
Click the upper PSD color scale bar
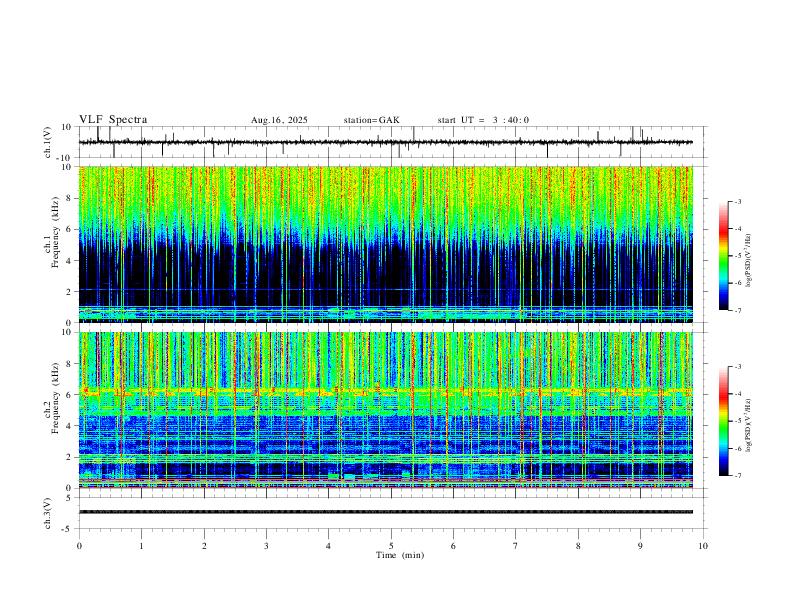pos(723,256)
